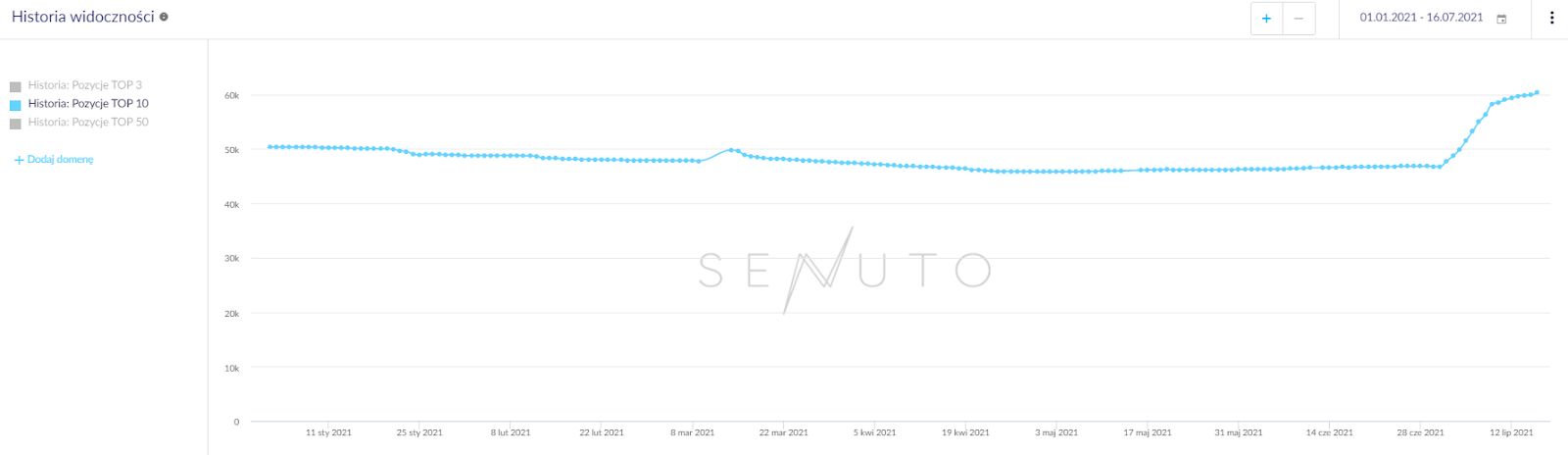
Task: Click the 8 mar 2021 axis label
Action: [692, 432]
